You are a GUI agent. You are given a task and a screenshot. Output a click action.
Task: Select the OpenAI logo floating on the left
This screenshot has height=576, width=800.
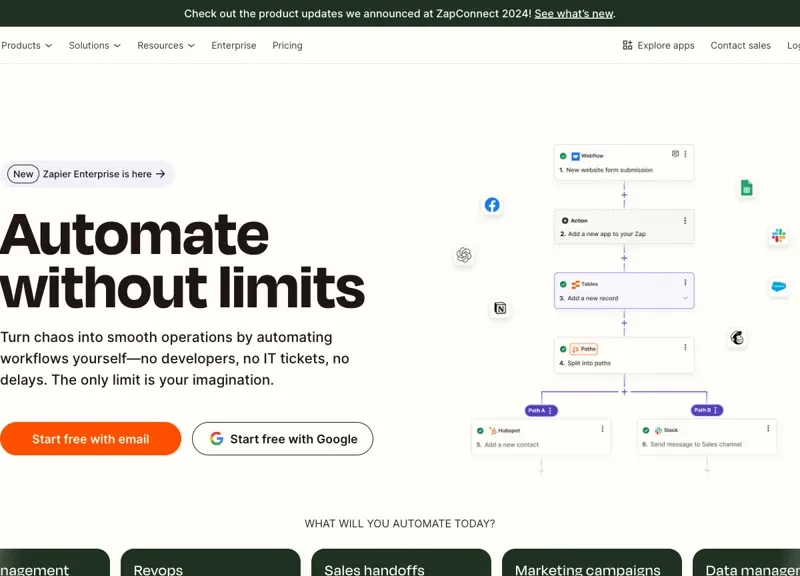click(x=463, y=256)
